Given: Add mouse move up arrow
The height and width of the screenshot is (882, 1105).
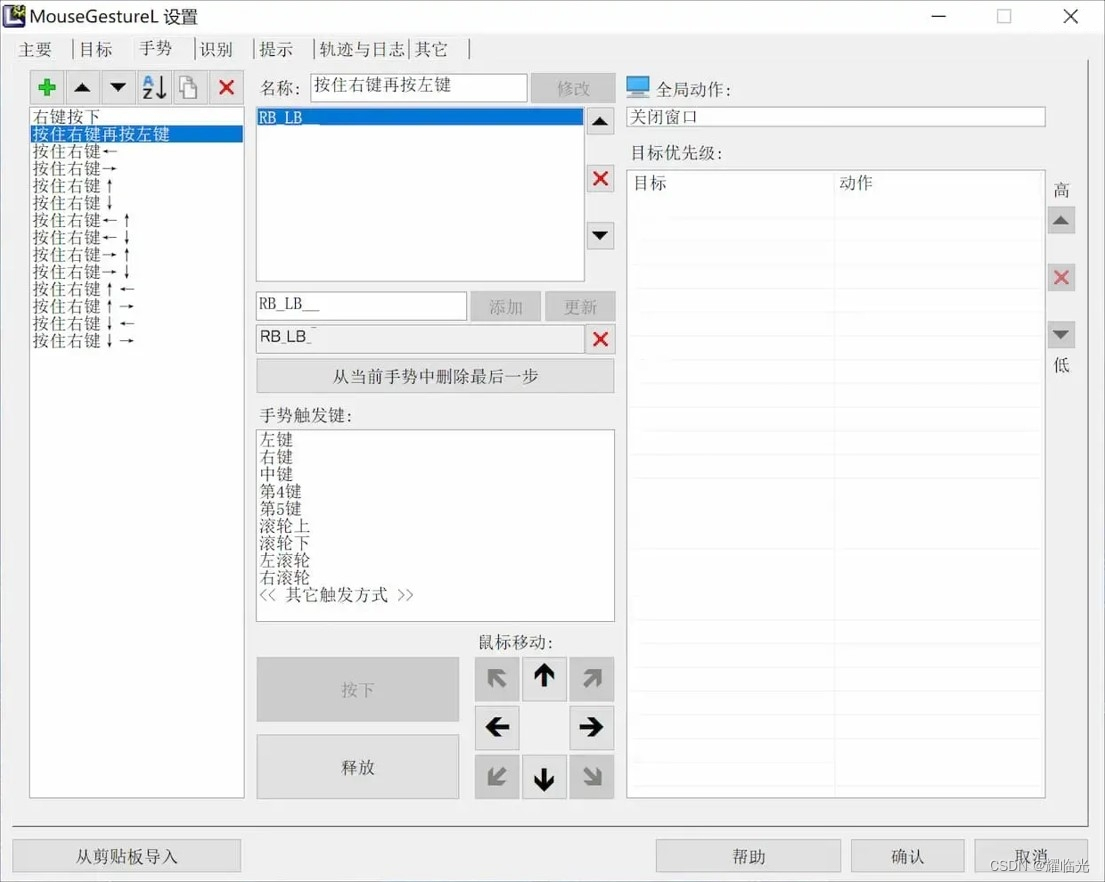Looking at the screenshot, I should click(x=544, y=678).
